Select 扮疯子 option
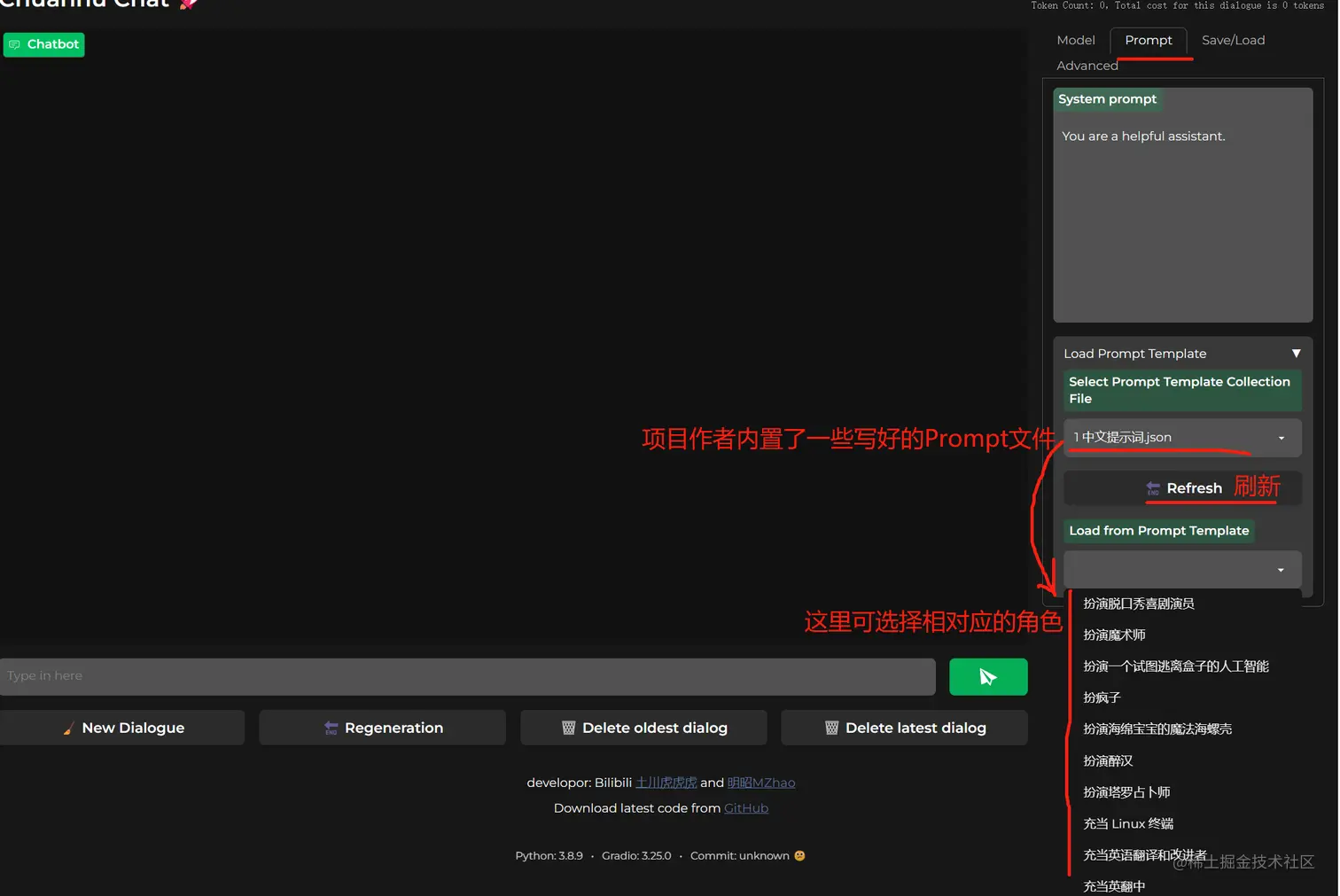The width and height of the screenshot is (1340, 896). click(1102, 698)
